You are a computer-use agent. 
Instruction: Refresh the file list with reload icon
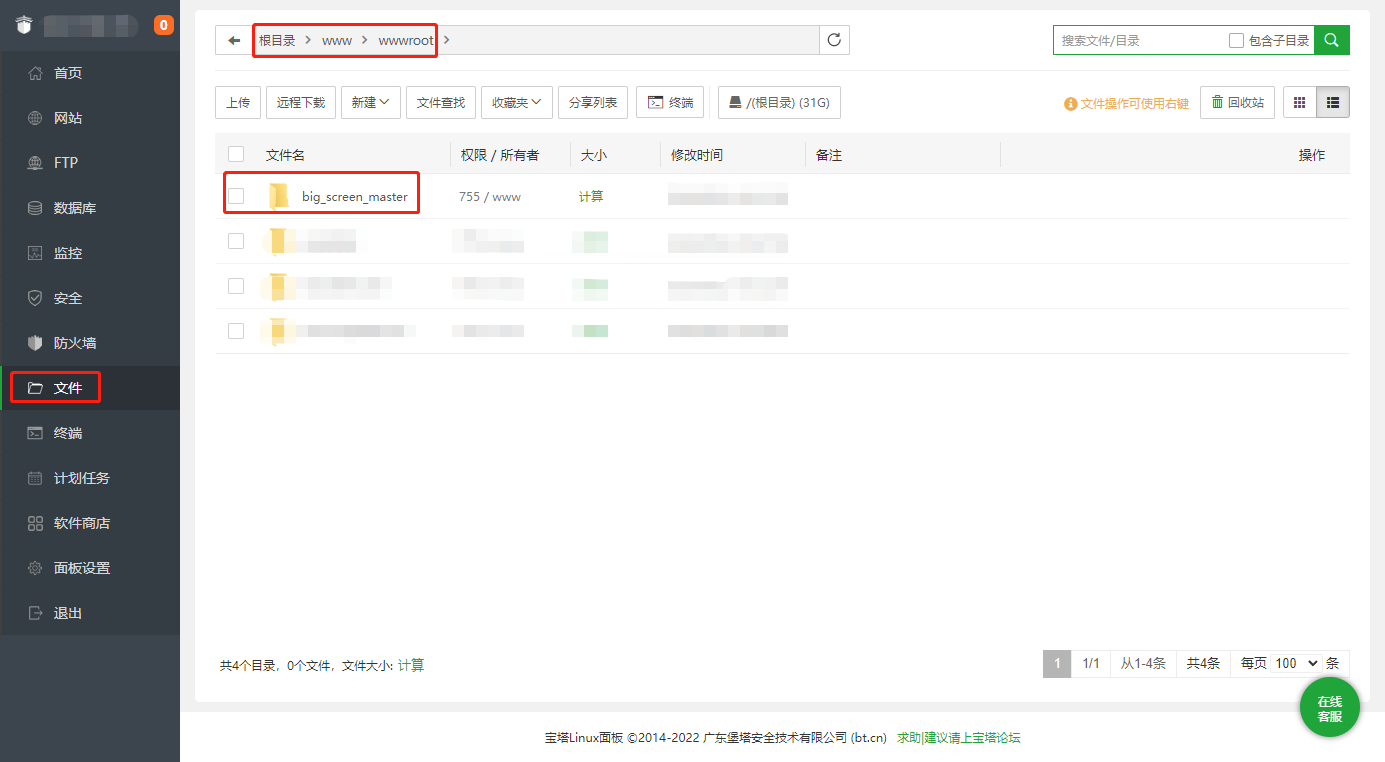click(x=834, y=40)
